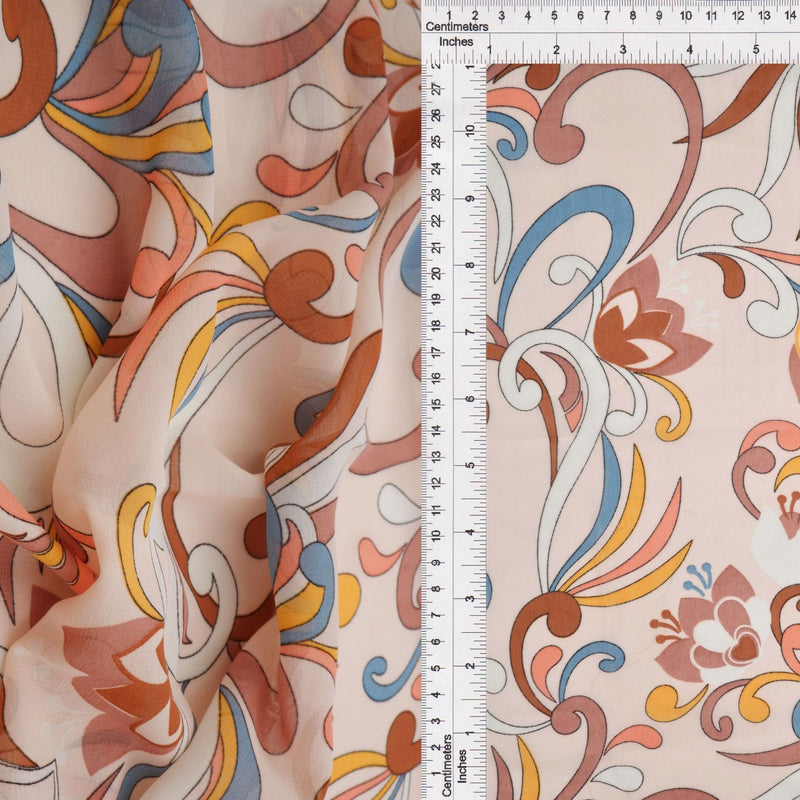Click the "Inches" label on the vertical ruler
800x800 pixels.
point(462,766)
